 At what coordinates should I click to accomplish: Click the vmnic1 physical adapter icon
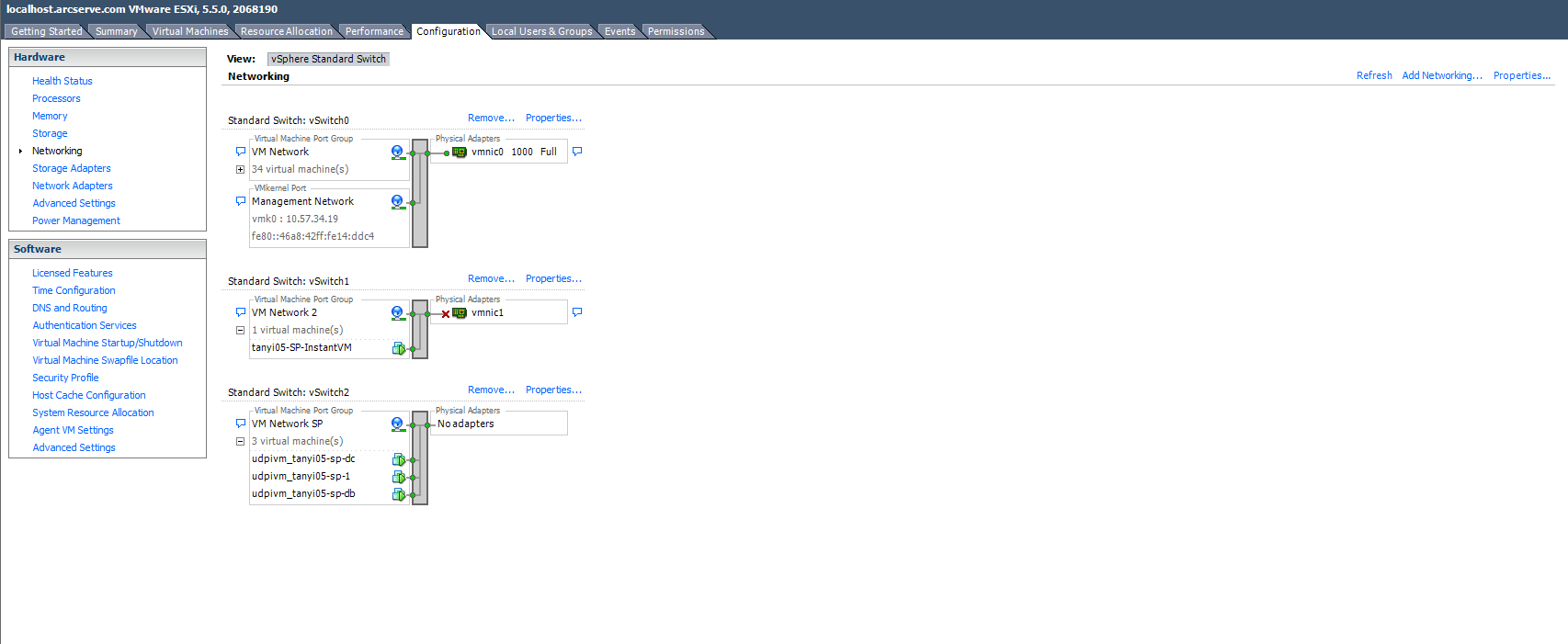[x=460, y=313]
